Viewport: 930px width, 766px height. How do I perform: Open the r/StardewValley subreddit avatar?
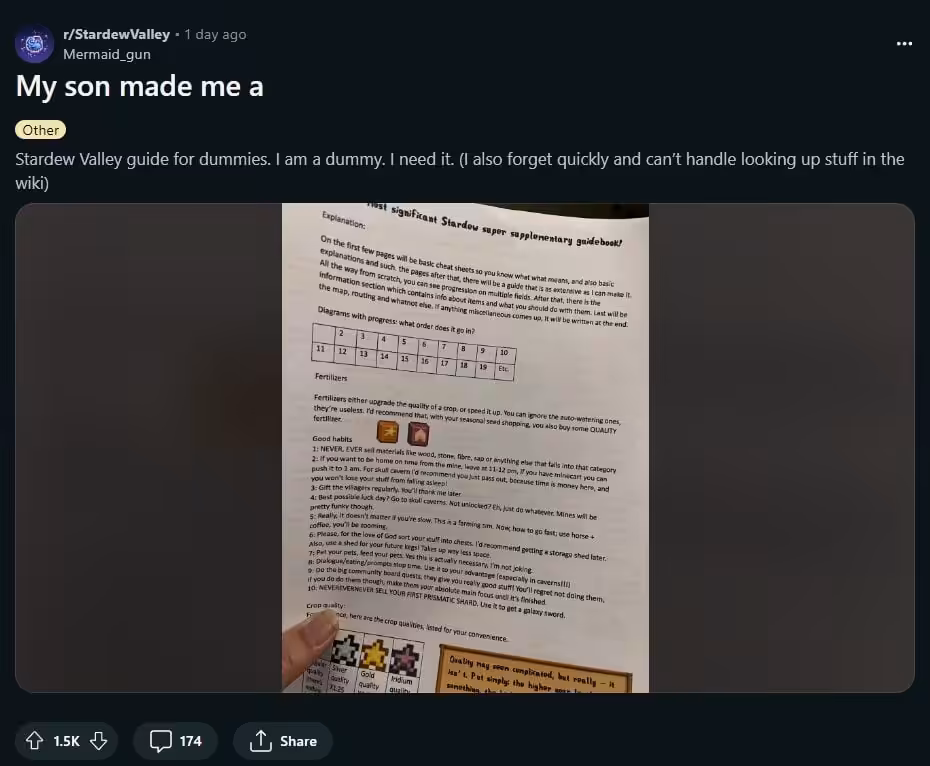click(34, 44)
